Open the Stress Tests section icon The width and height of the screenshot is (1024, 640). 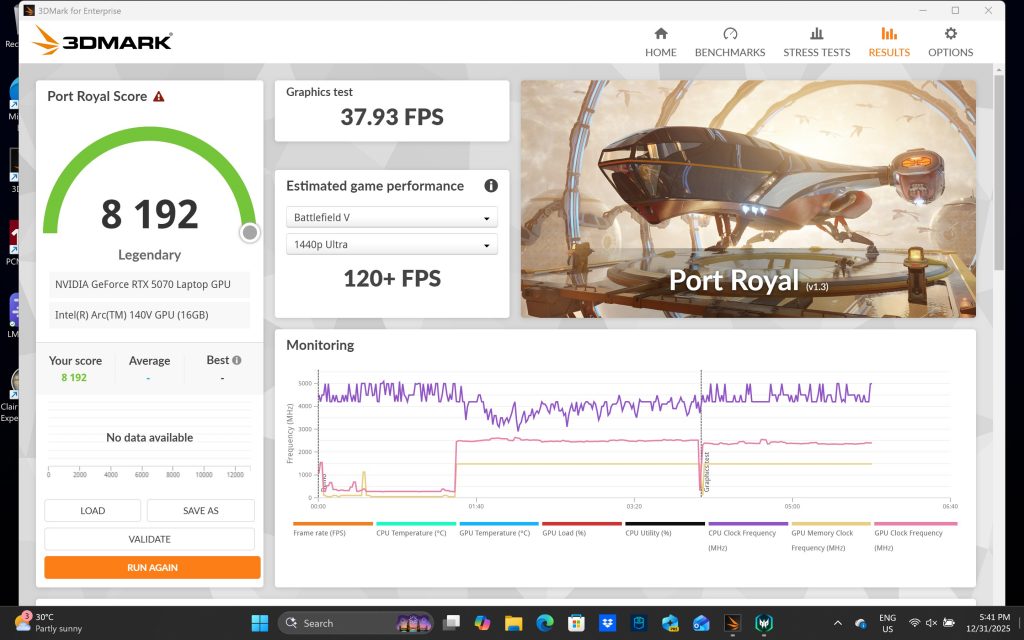click(x=816, y=38)
